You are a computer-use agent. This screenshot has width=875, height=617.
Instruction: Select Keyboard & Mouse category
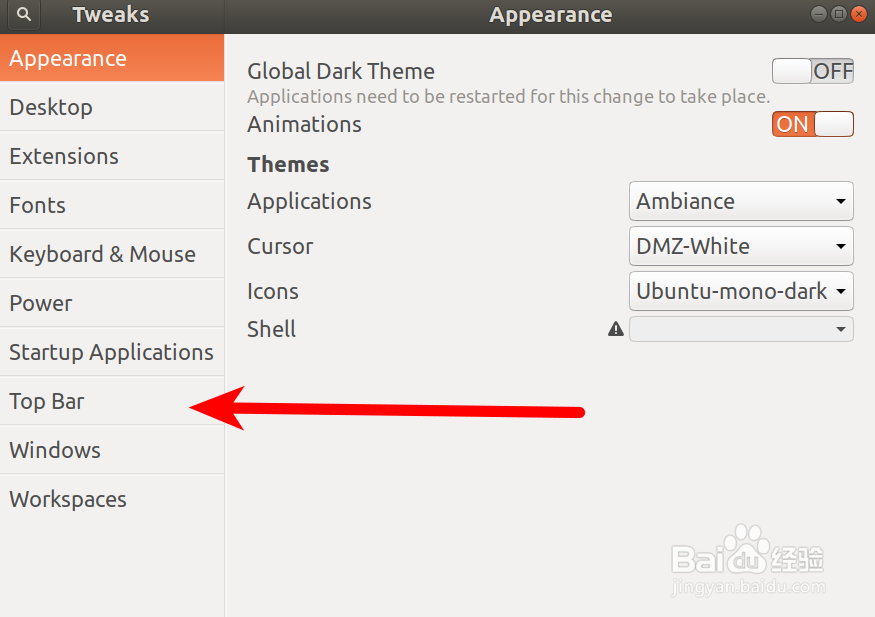point(112,254)
